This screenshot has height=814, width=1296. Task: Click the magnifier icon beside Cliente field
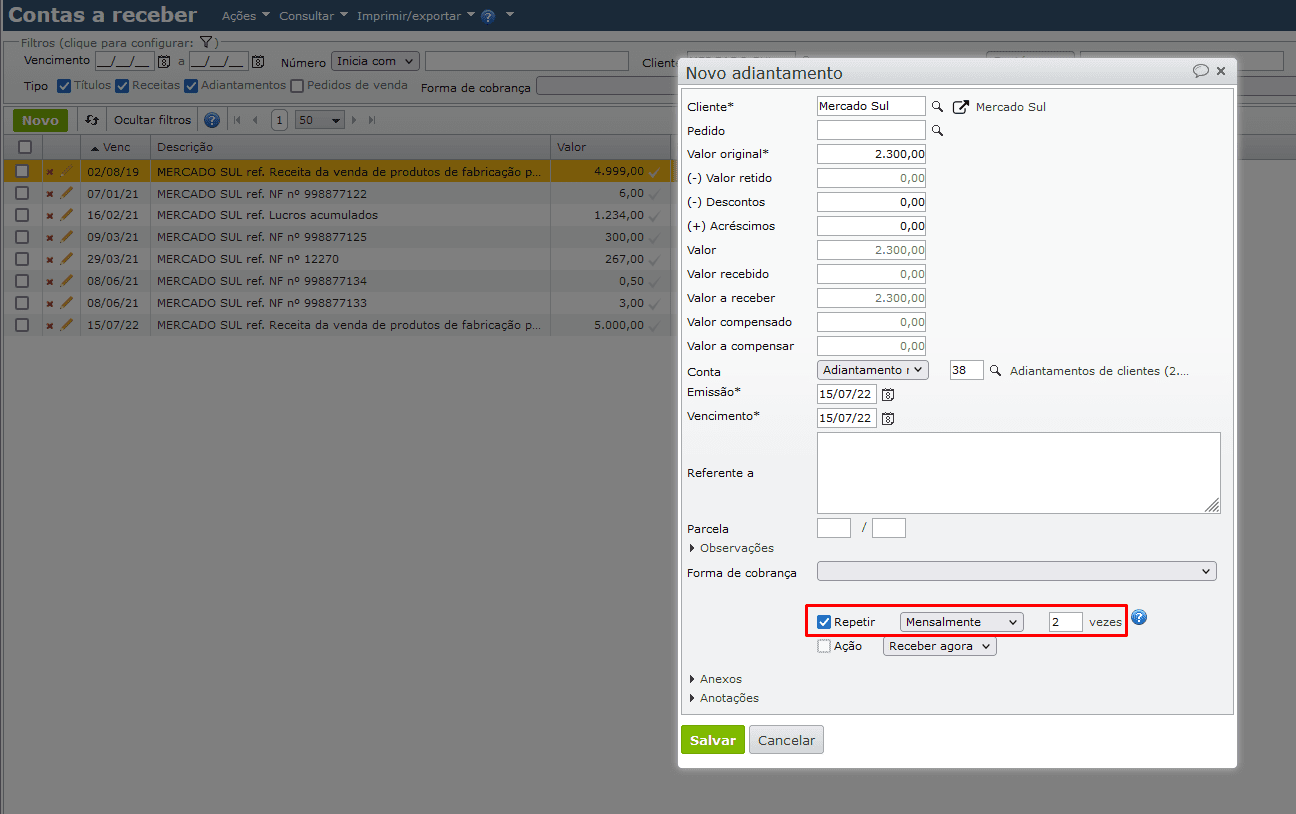point(937,106)
